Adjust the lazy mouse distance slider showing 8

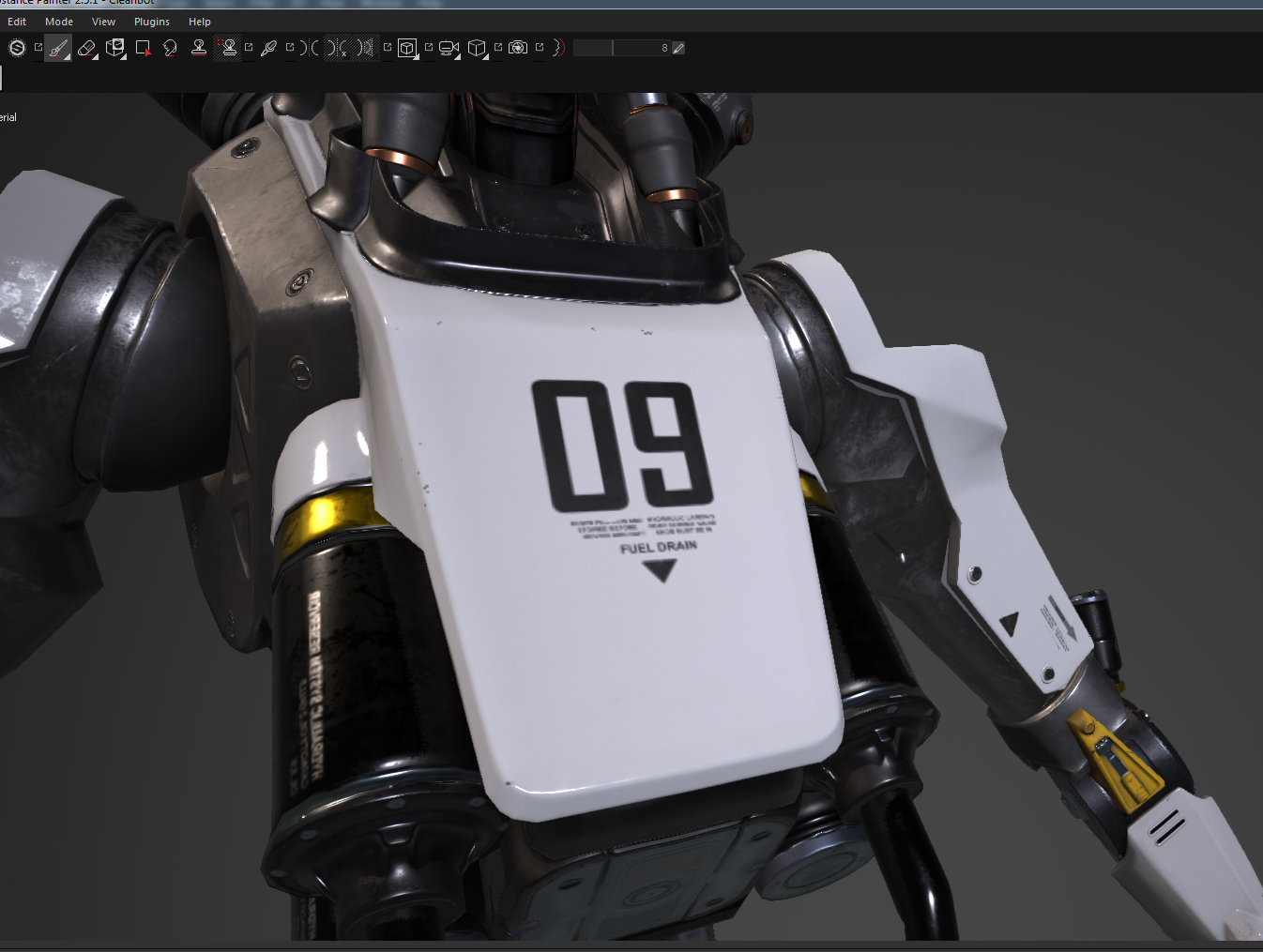(621, 48)
